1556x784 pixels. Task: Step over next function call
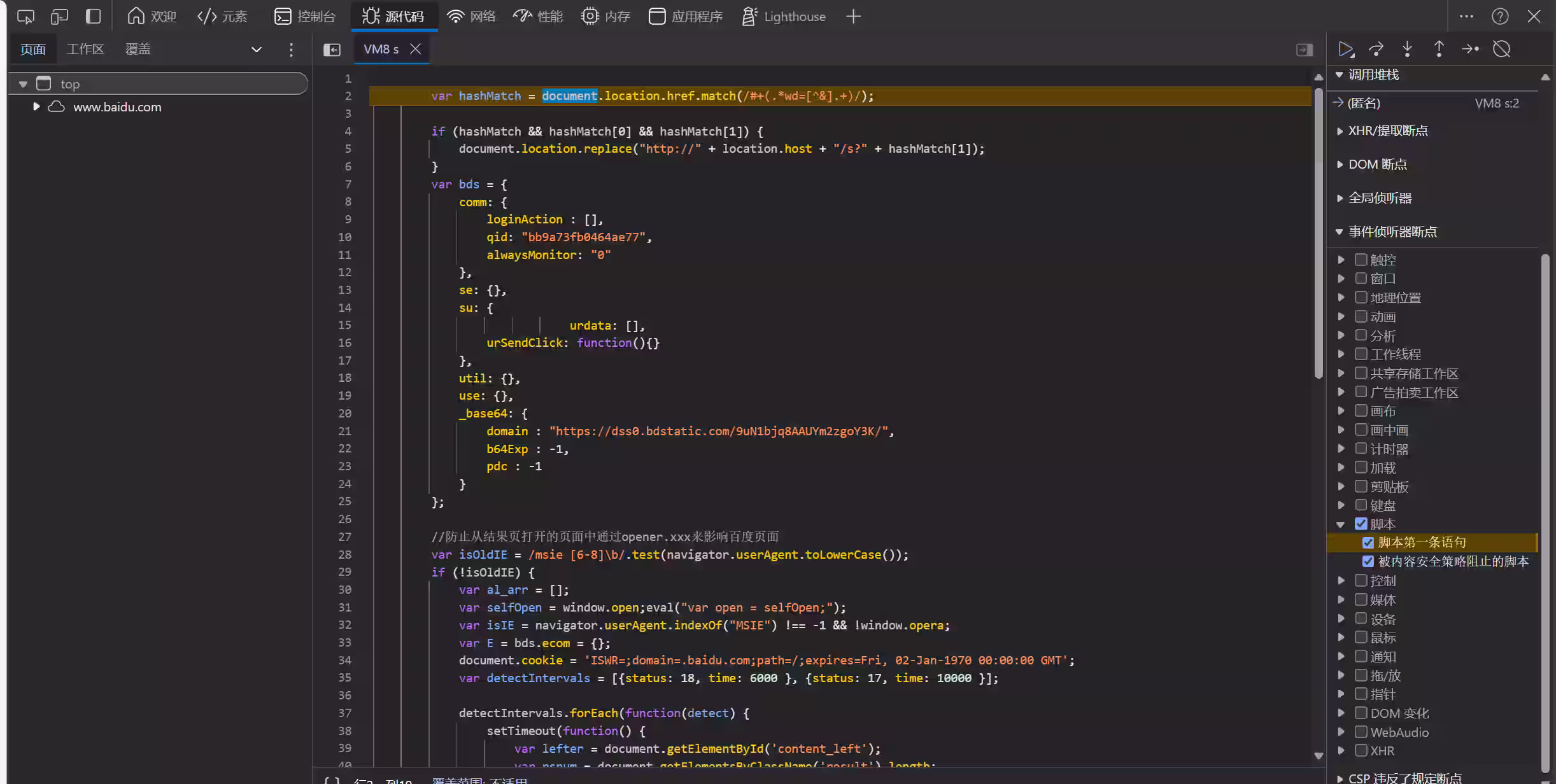coord(1376,49)
